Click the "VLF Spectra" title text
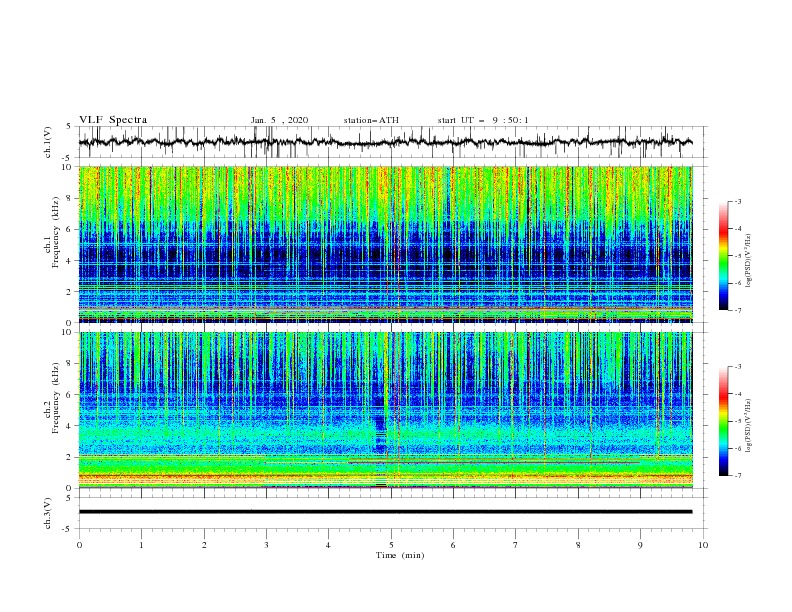Image resolution: width=792 pixels, height=612 pixels. pos(113,120)
